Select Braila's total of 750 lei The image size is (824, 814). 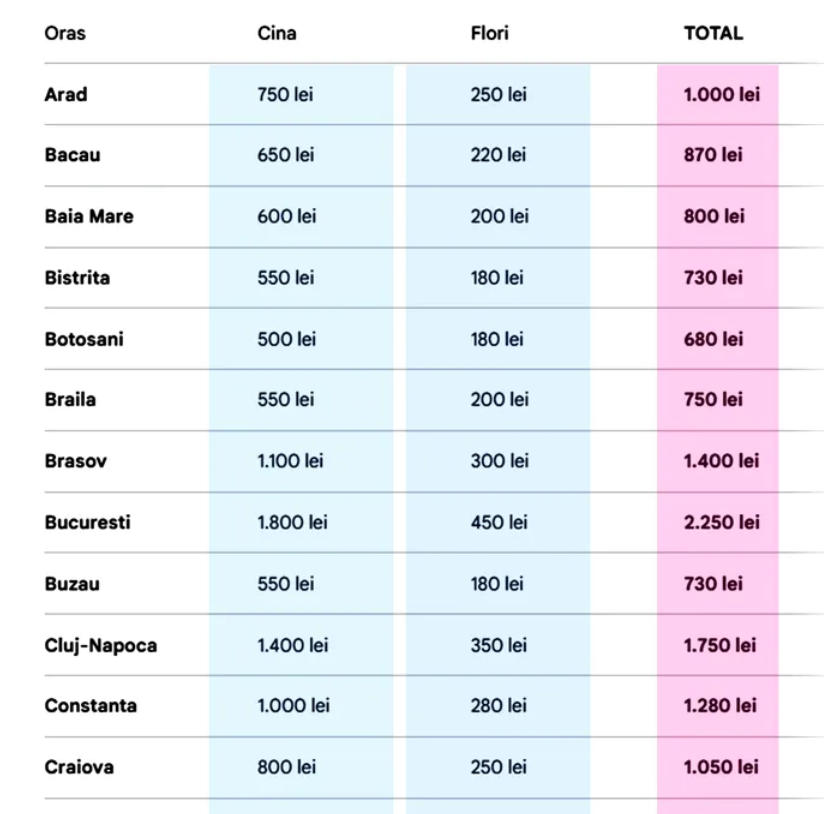(713, 399)
